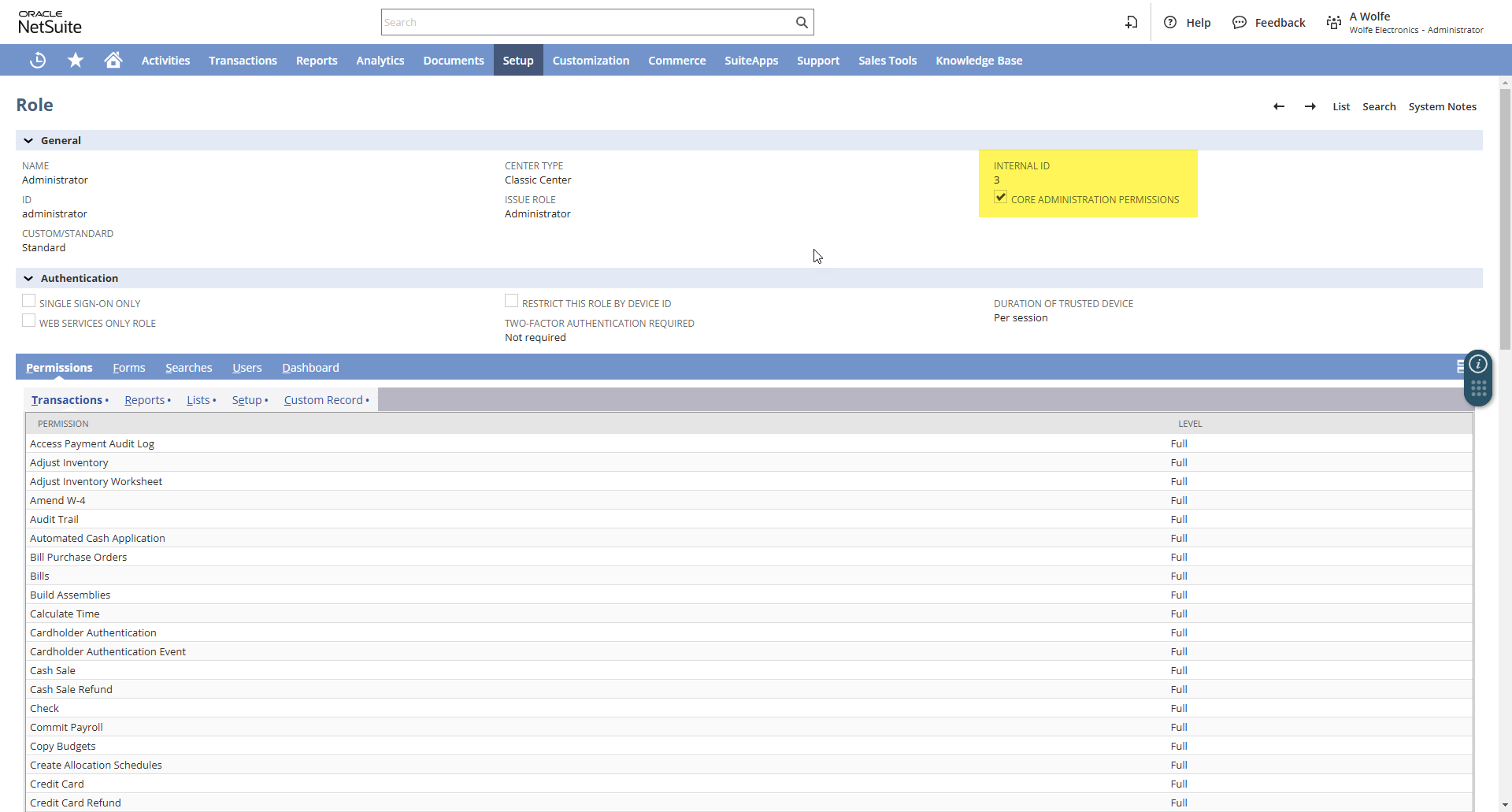Open the Recent Records clock icon
This screenshot has height=812, width=1512.
pyautogui.click(x=37, y=61)
